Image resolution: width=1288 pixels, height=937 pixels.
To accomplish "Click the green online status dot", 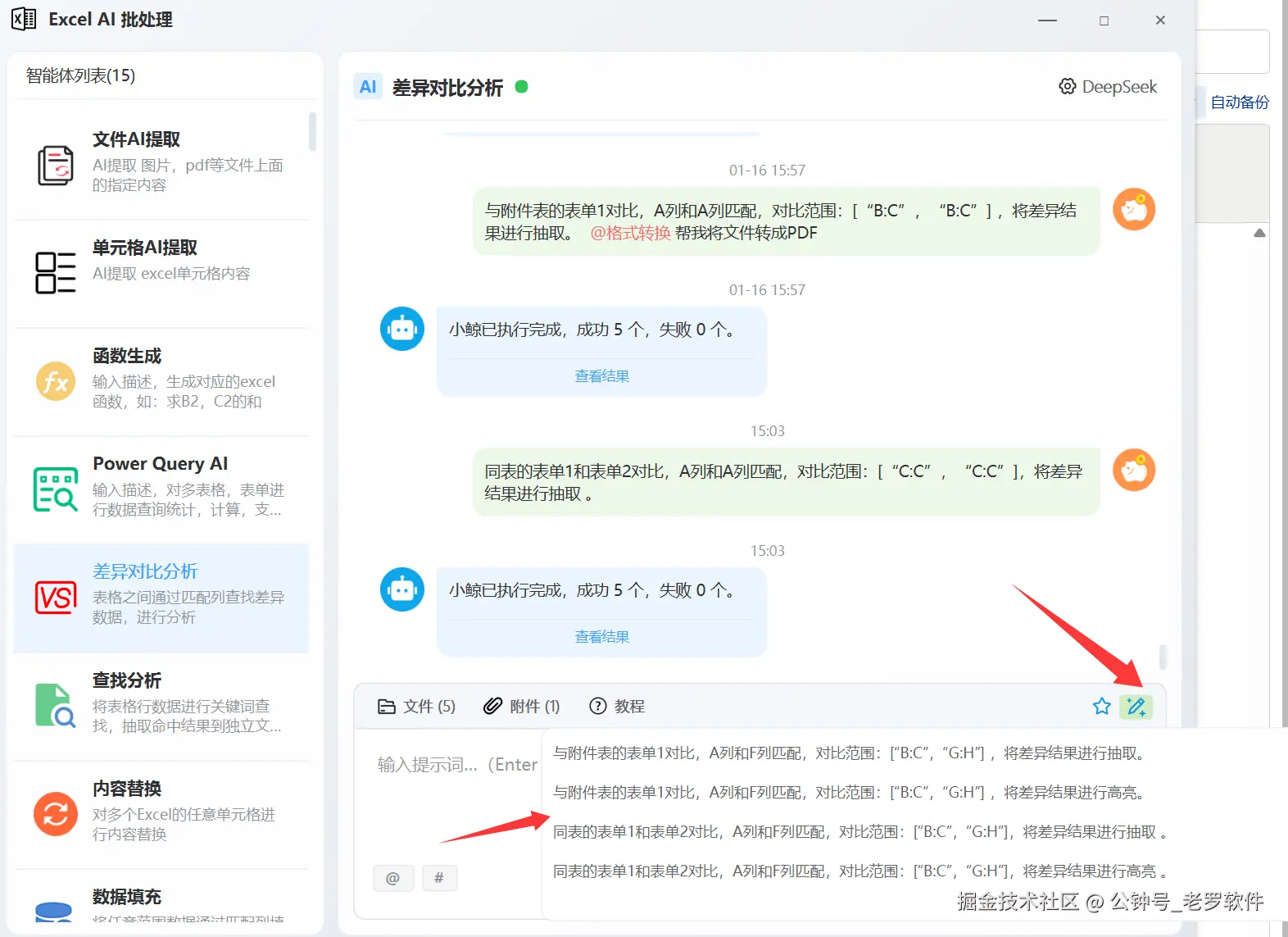I will (521, 86).
